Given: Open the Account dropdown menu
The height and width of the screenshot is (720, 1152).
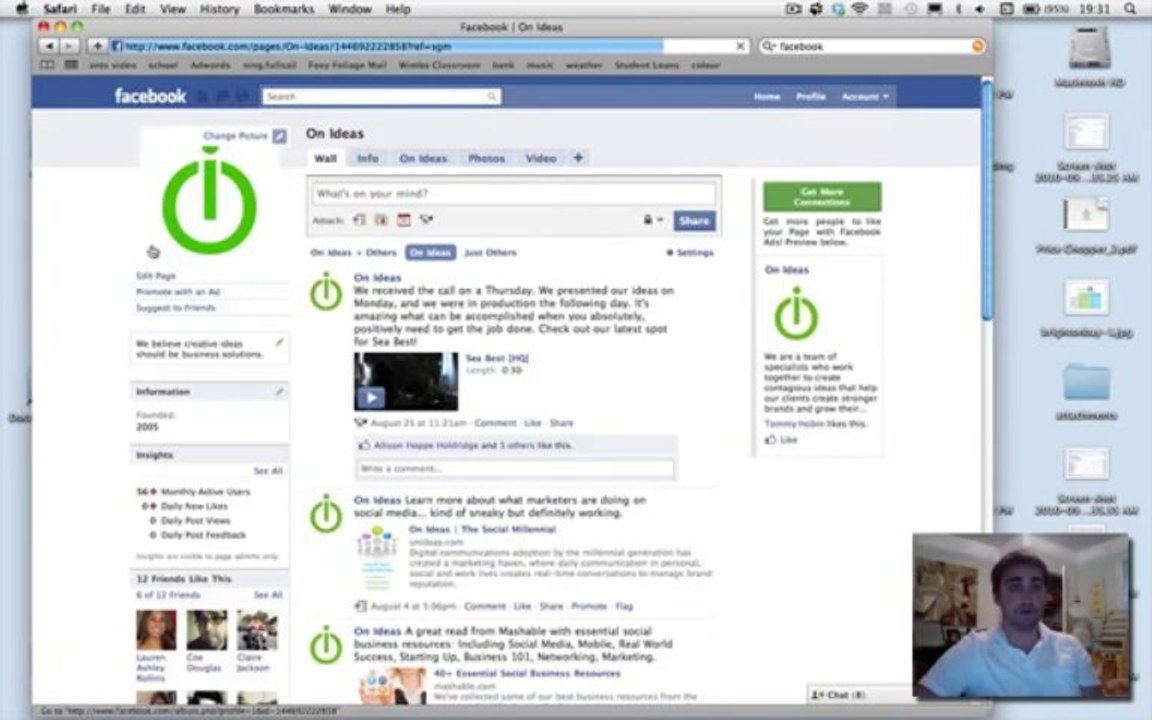Looking at the screenshot, I should pyautogui.click(x=865, y=96).
